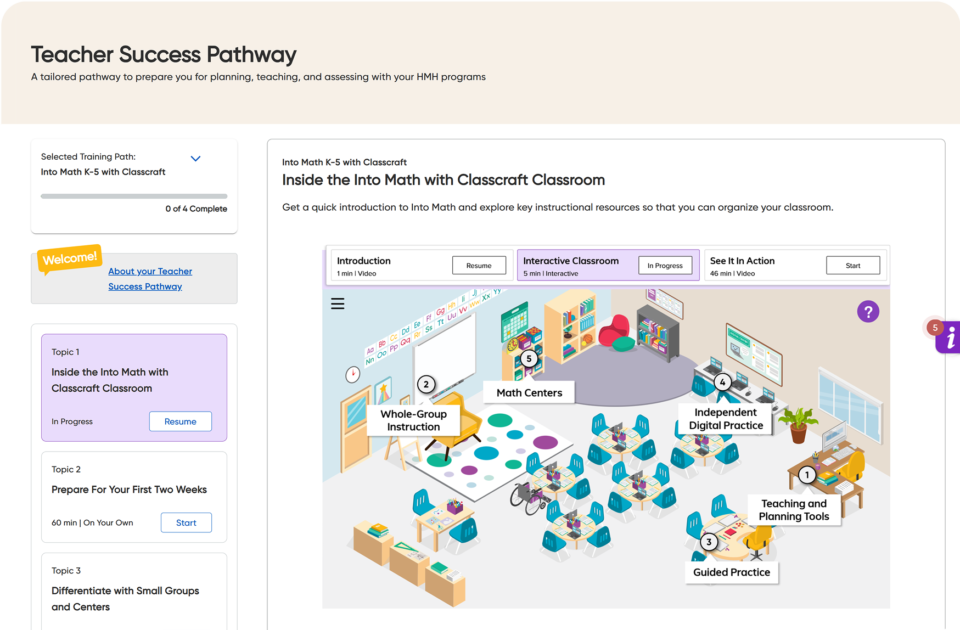Click Into Math K-5 with Classcraft path name
Screen dimensions: 960x630
103,172
